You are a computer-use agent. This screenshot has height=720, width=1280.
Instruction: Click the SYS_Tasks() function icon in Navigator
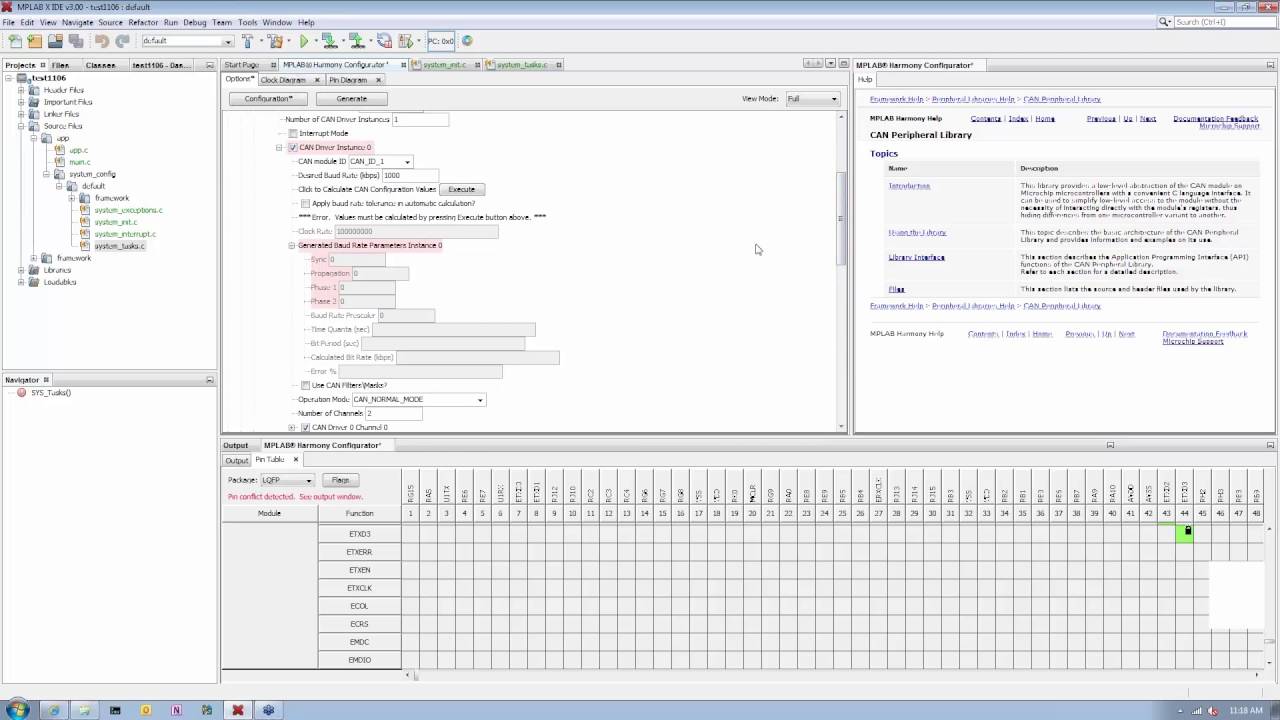click(x=21, y=393)
